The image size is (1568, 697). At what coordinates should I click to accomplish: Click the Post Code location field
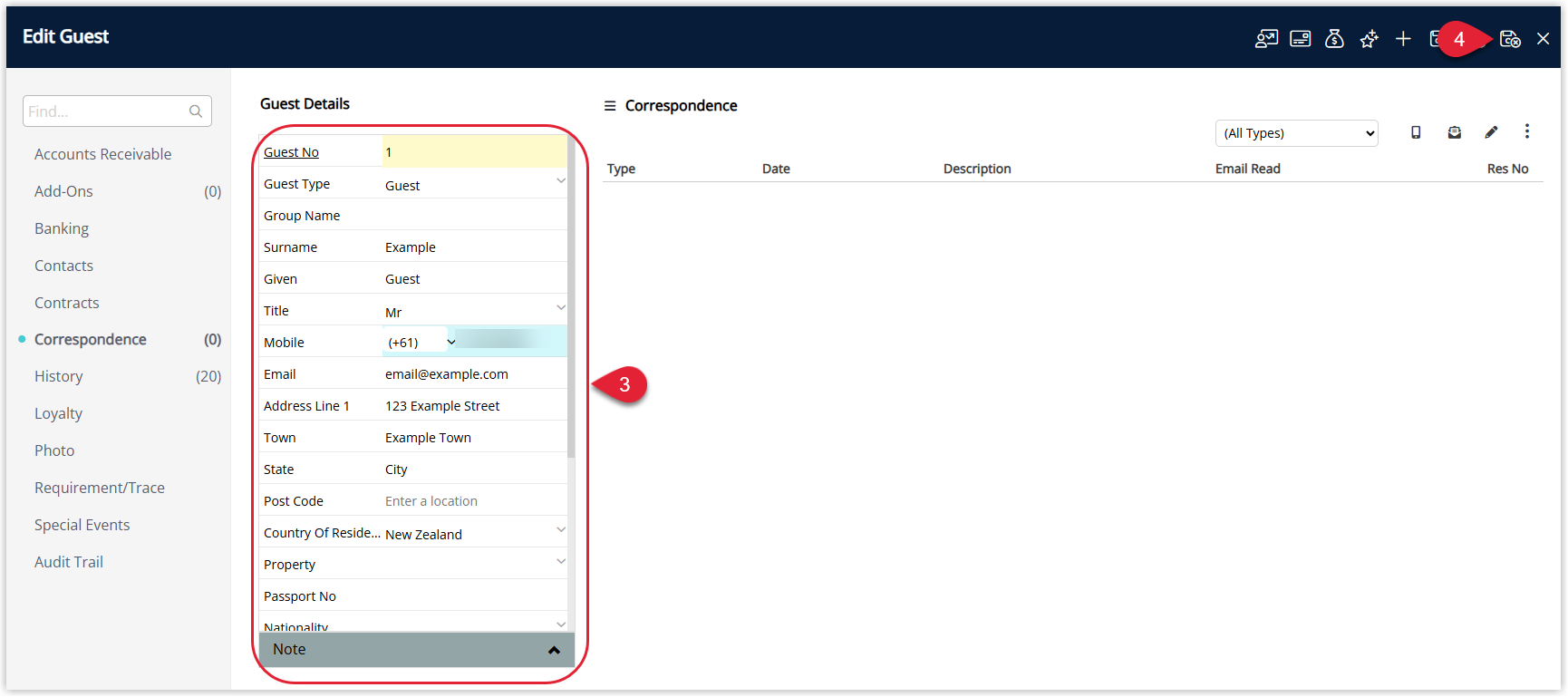click(x=474, y=500)
